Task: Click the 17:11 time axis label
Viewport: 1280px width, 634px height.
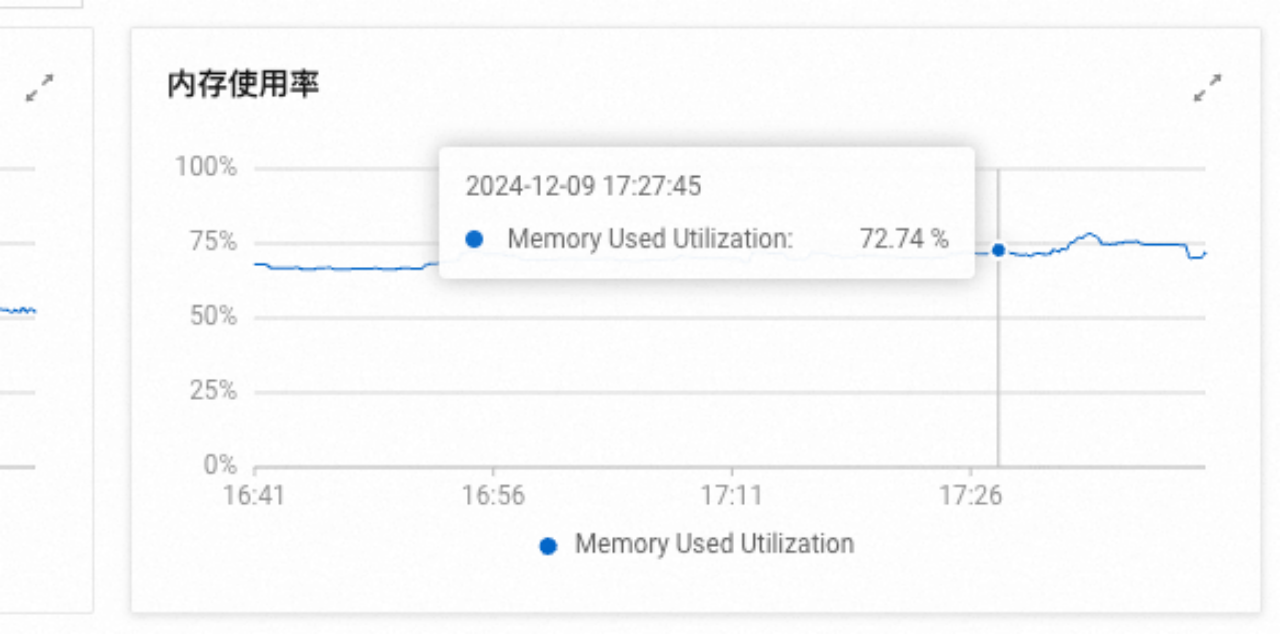Action: [732, 497]
